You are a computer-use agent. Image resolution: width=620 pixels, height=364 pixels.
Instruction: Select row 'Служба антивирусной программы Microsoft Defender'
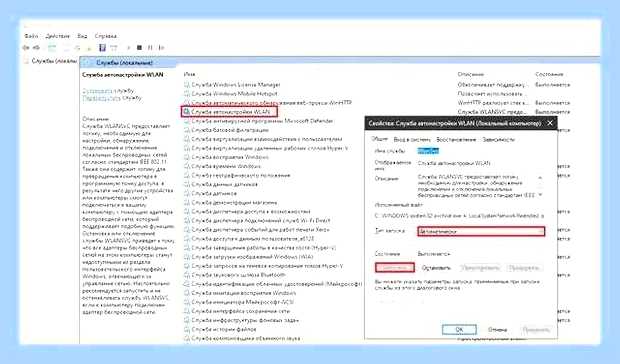pyautogui.click(x=259, y=121)
